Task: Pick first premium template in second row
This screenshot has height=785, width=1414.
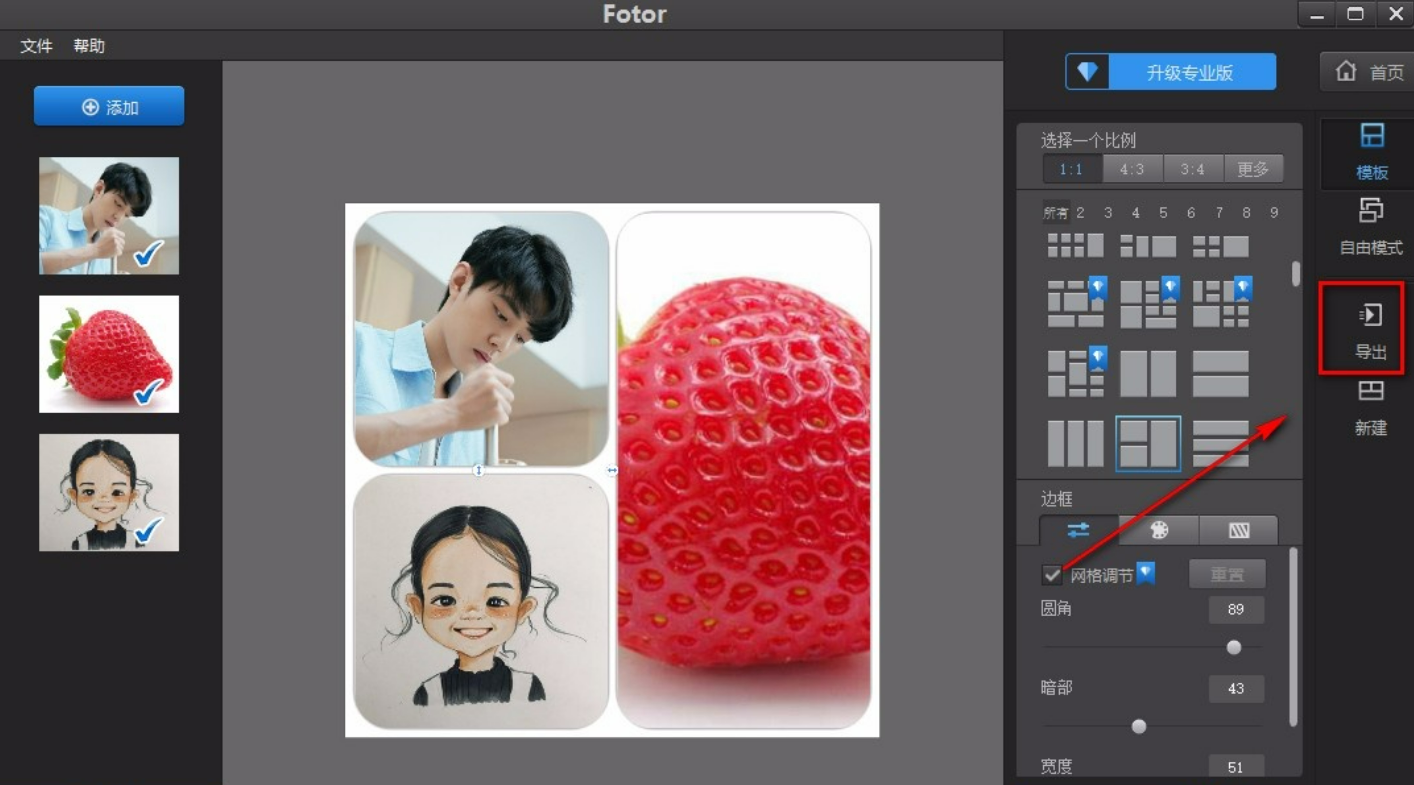Action: click(x=1076, y=303)
